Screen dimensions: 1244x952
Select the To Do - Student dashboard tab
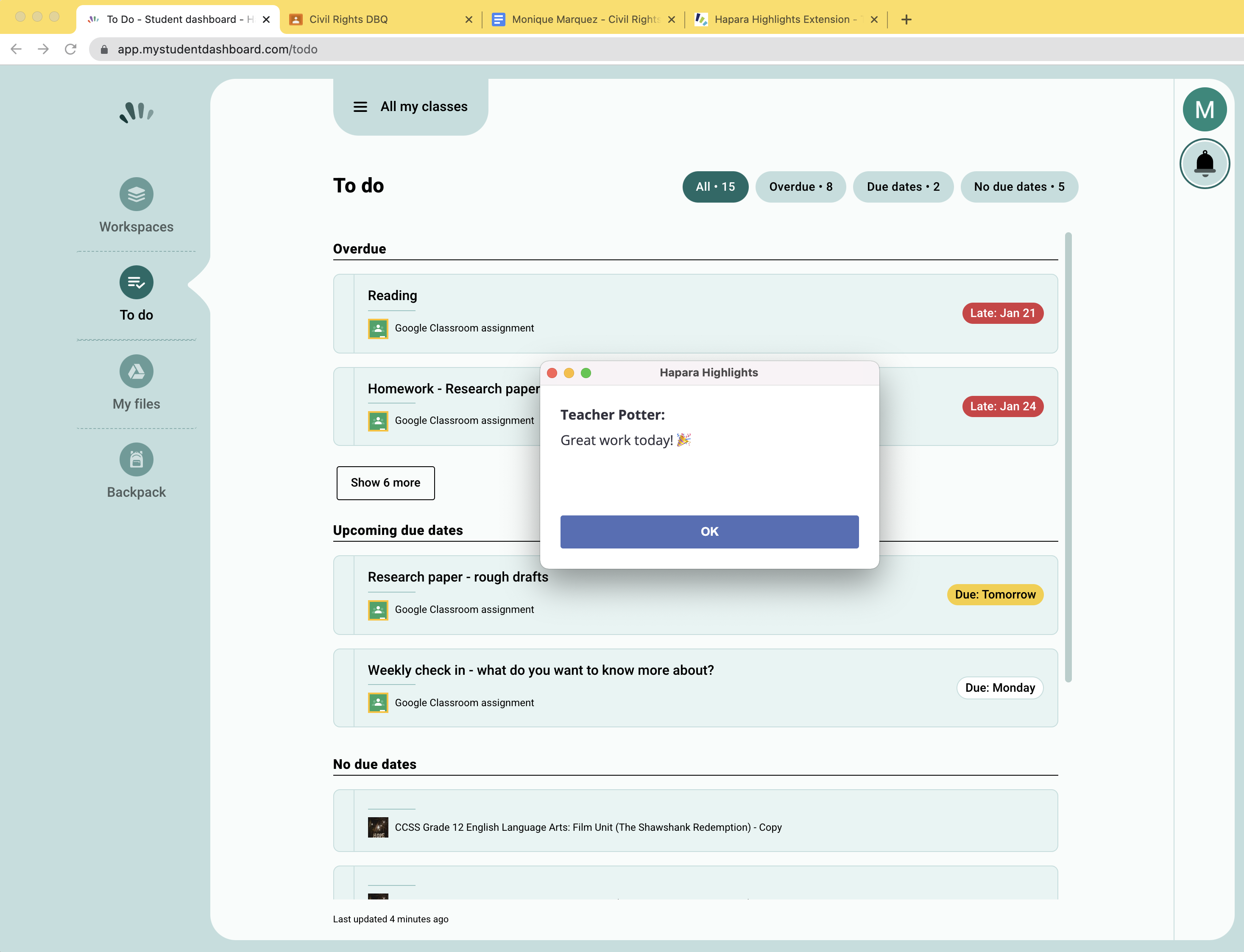(x=178, y=19)
